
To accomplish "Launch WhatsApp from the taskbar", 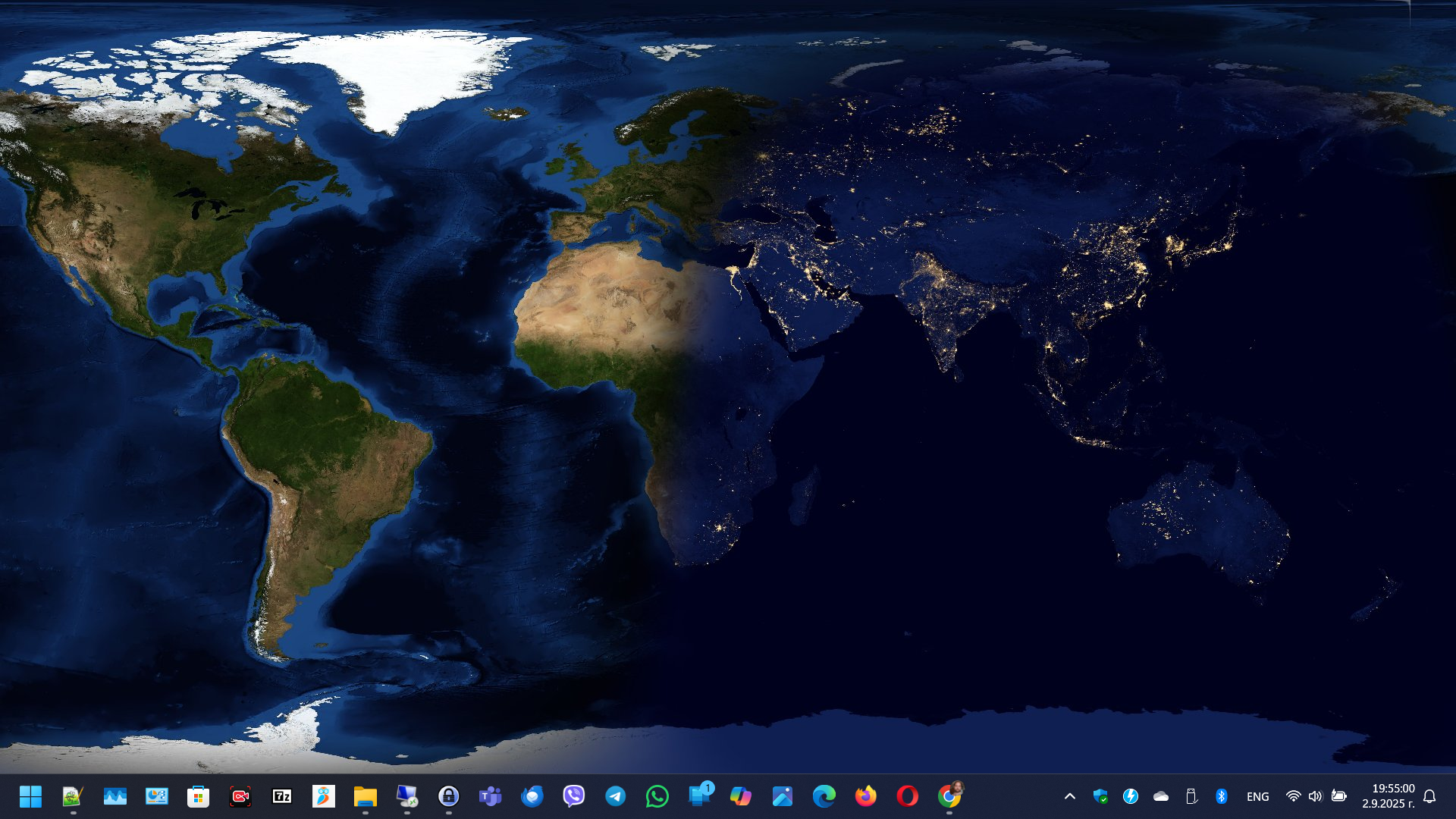I will tap(657, 796).
